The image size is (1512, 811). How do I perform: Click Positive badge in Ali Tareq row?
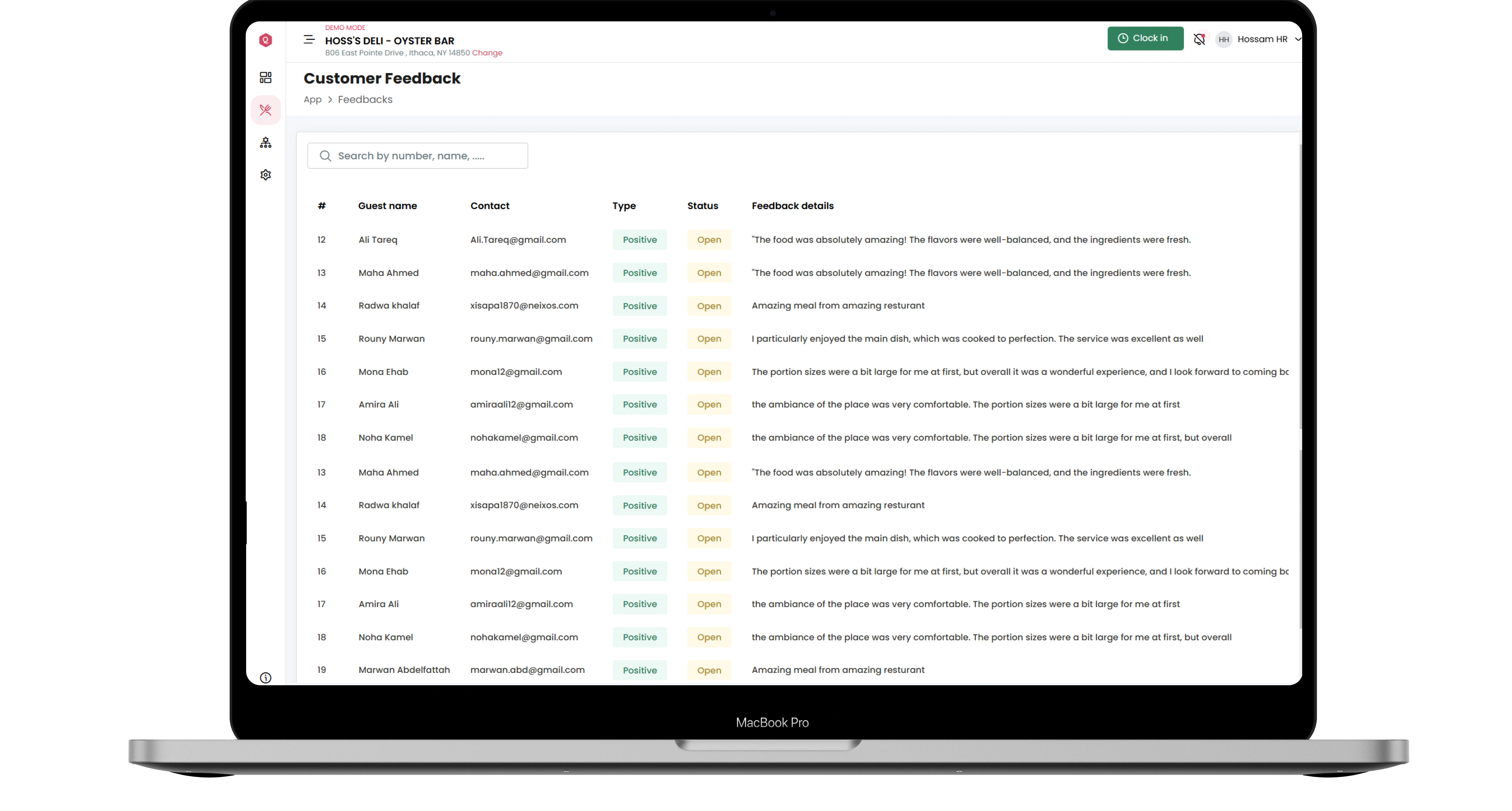640,239
